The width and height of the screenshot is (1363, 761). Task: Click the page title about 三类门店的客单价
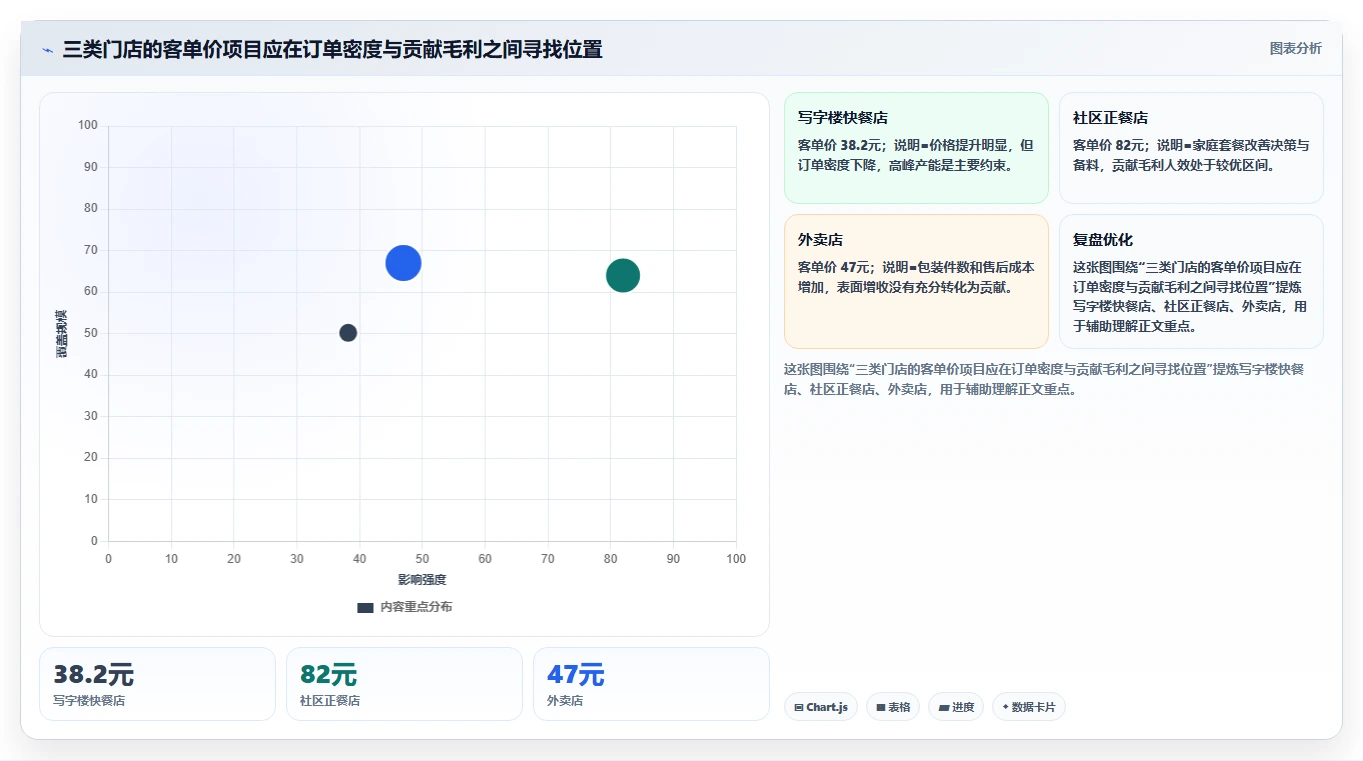(x=332, y=50)
